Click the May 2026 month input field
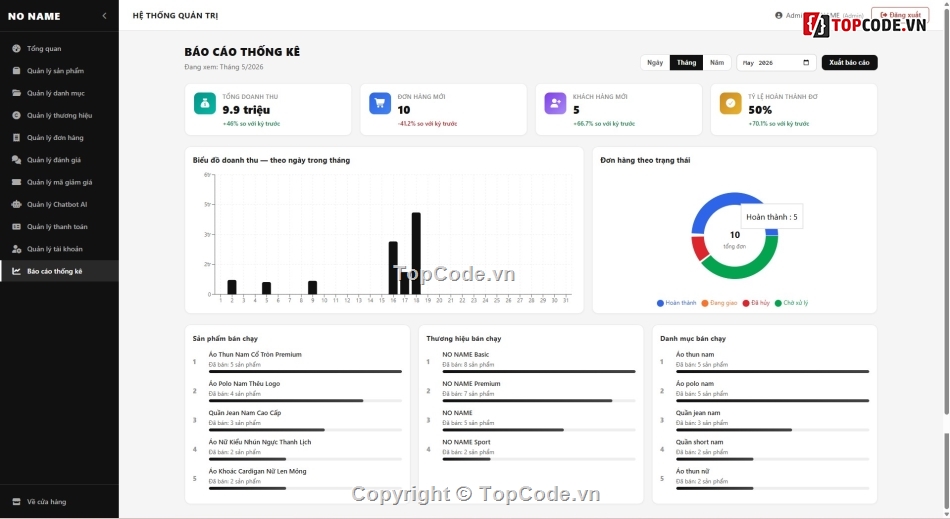Image resolution: width=950 pixels, height=519 pixels. [x=776, y=62]
